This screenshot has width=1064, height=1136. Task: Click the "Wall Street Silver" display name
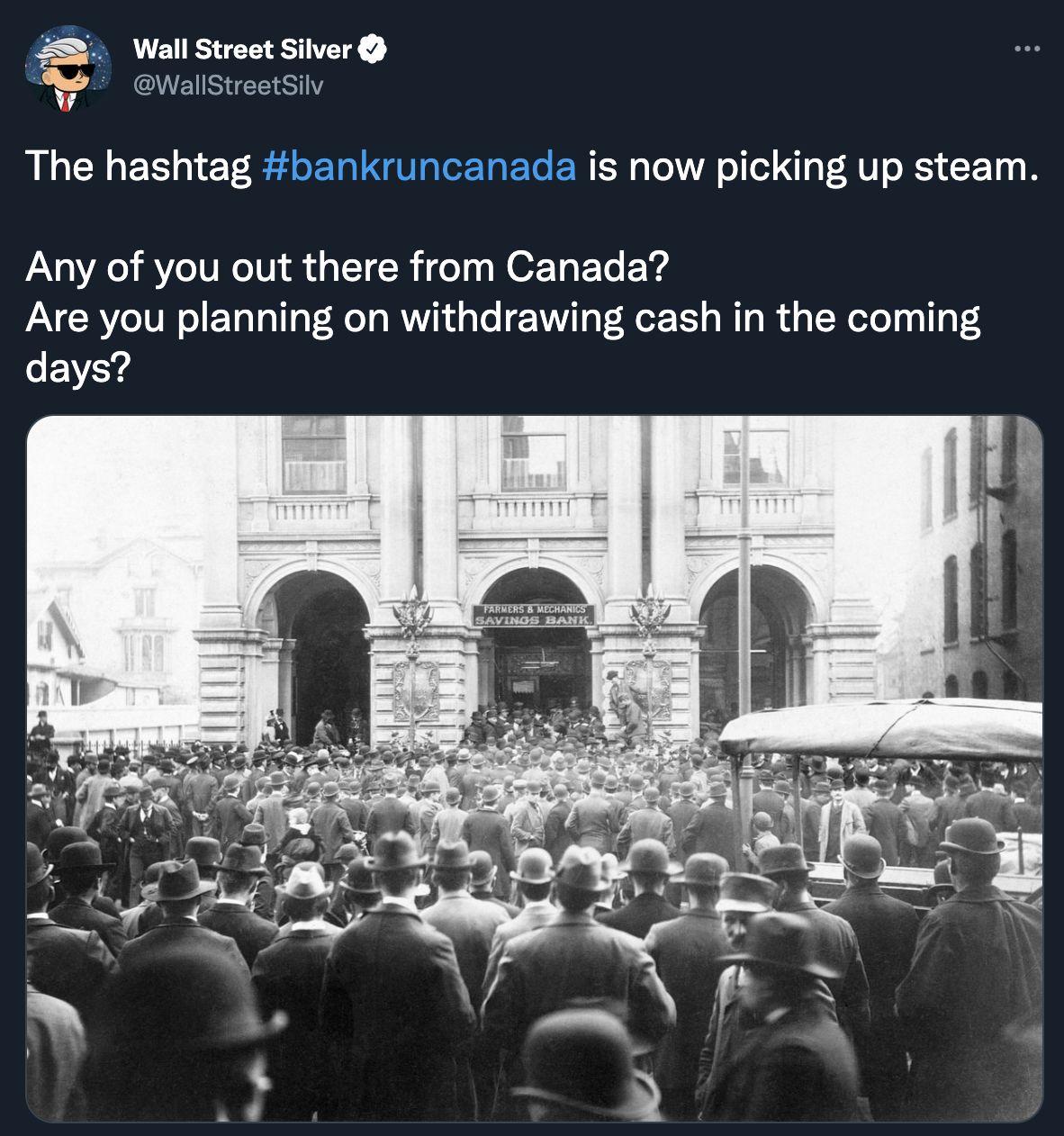click(241, 50)
